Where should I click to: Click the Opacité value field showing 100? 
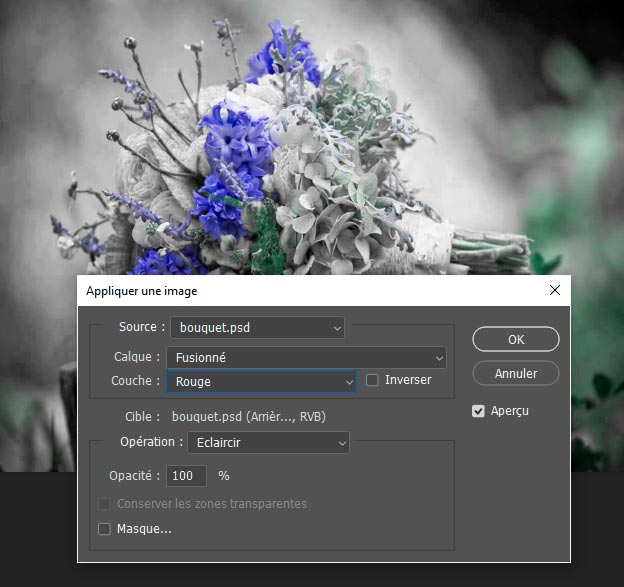(x=187, y=476)
